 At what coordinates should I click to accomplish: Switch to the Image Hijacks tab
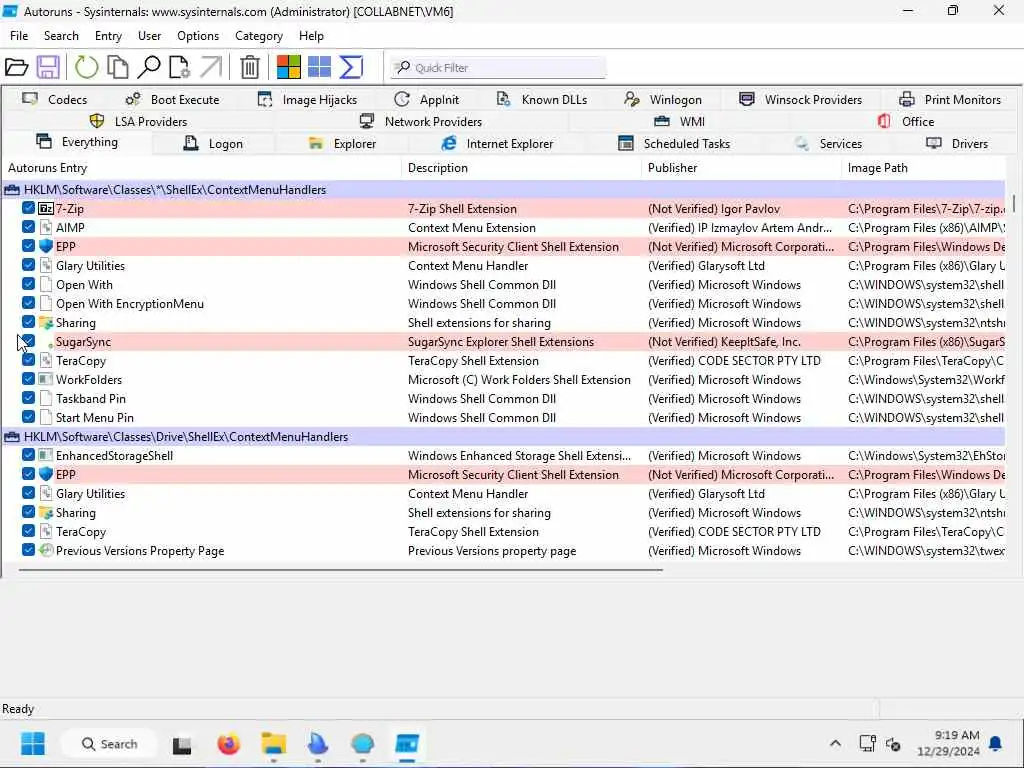307,100
